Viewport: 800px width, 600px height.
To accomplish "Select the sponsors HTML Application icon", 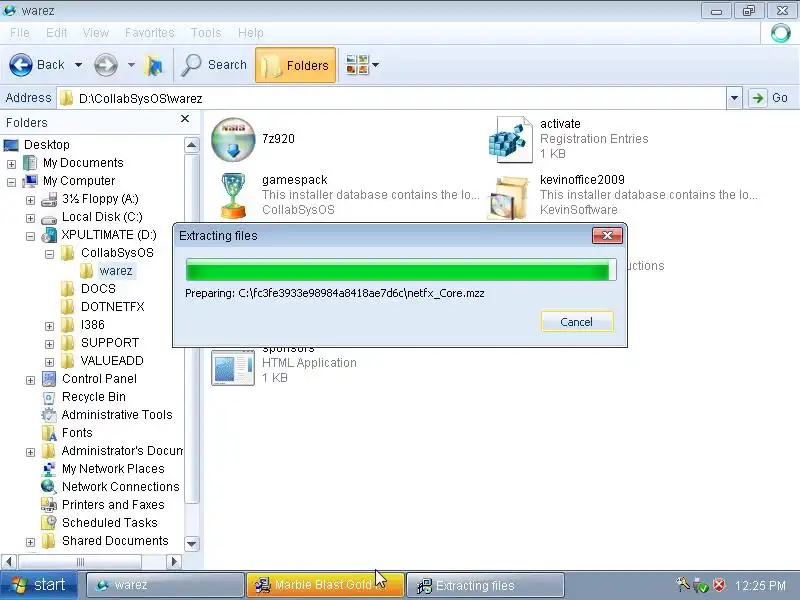I will (x=233, y=366).
